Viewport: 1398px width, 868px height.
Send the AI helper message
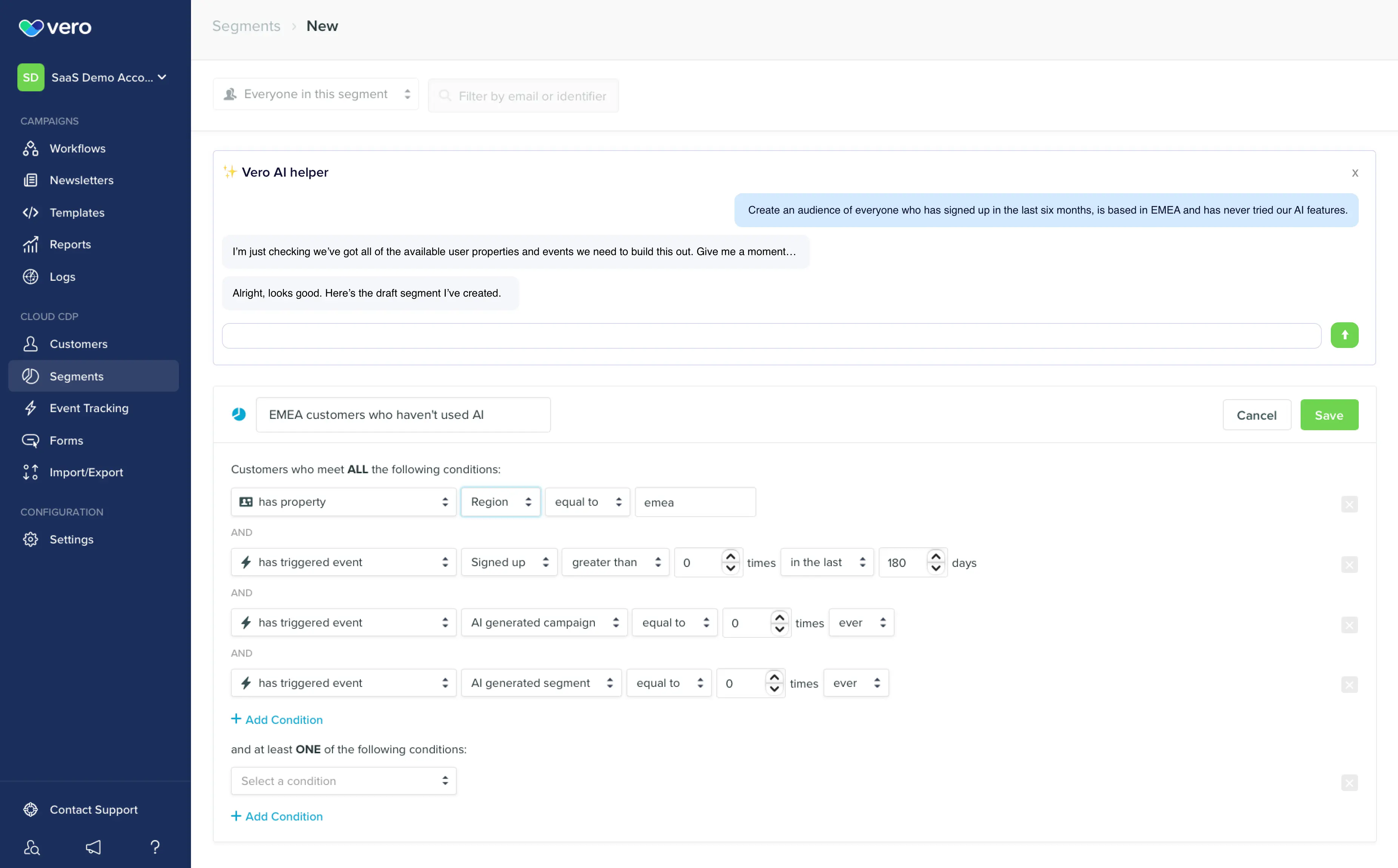tap(1345, 335)
